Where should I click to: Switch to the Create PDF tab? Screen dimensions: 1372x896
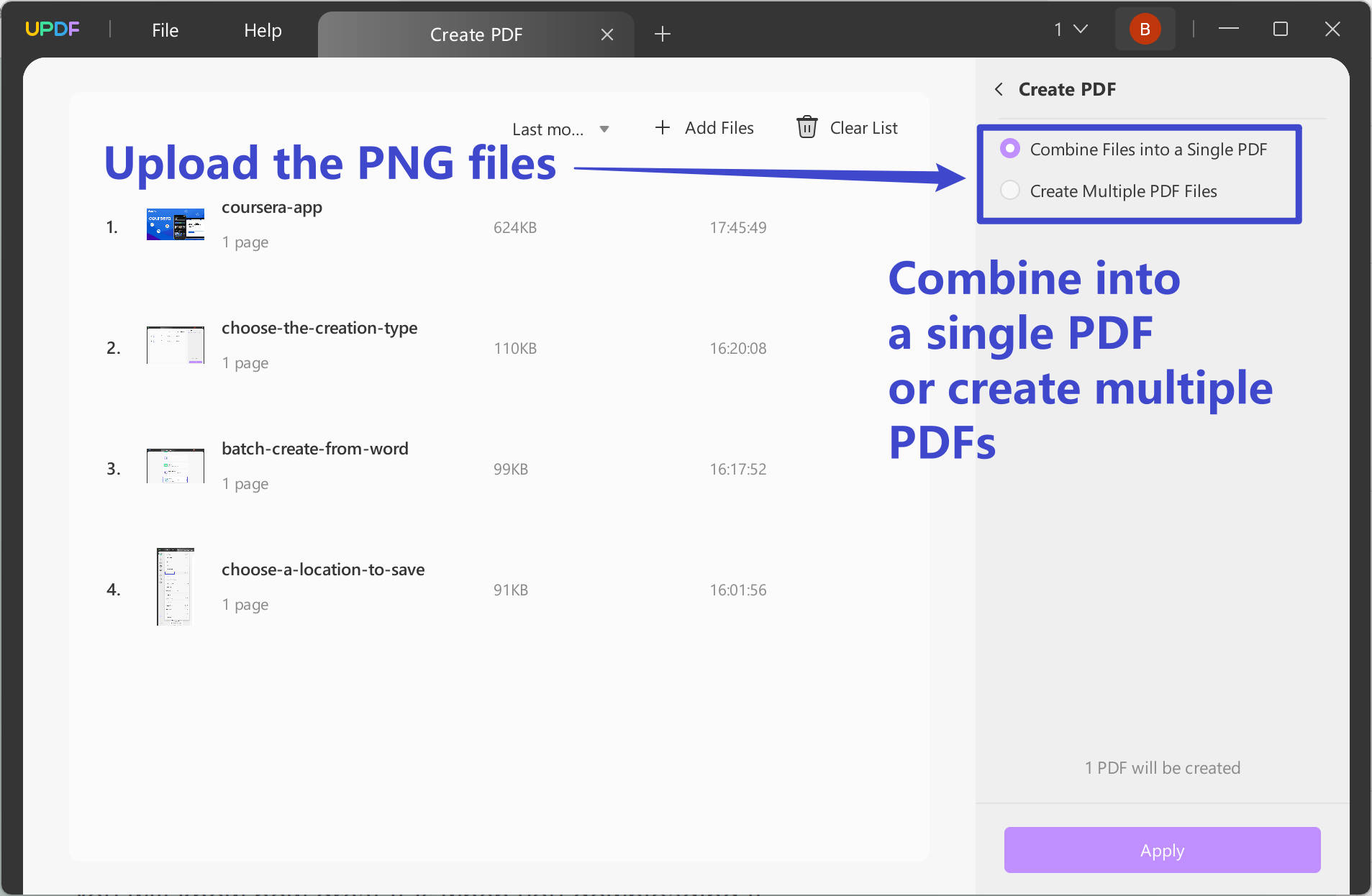(x=476, y=34)
